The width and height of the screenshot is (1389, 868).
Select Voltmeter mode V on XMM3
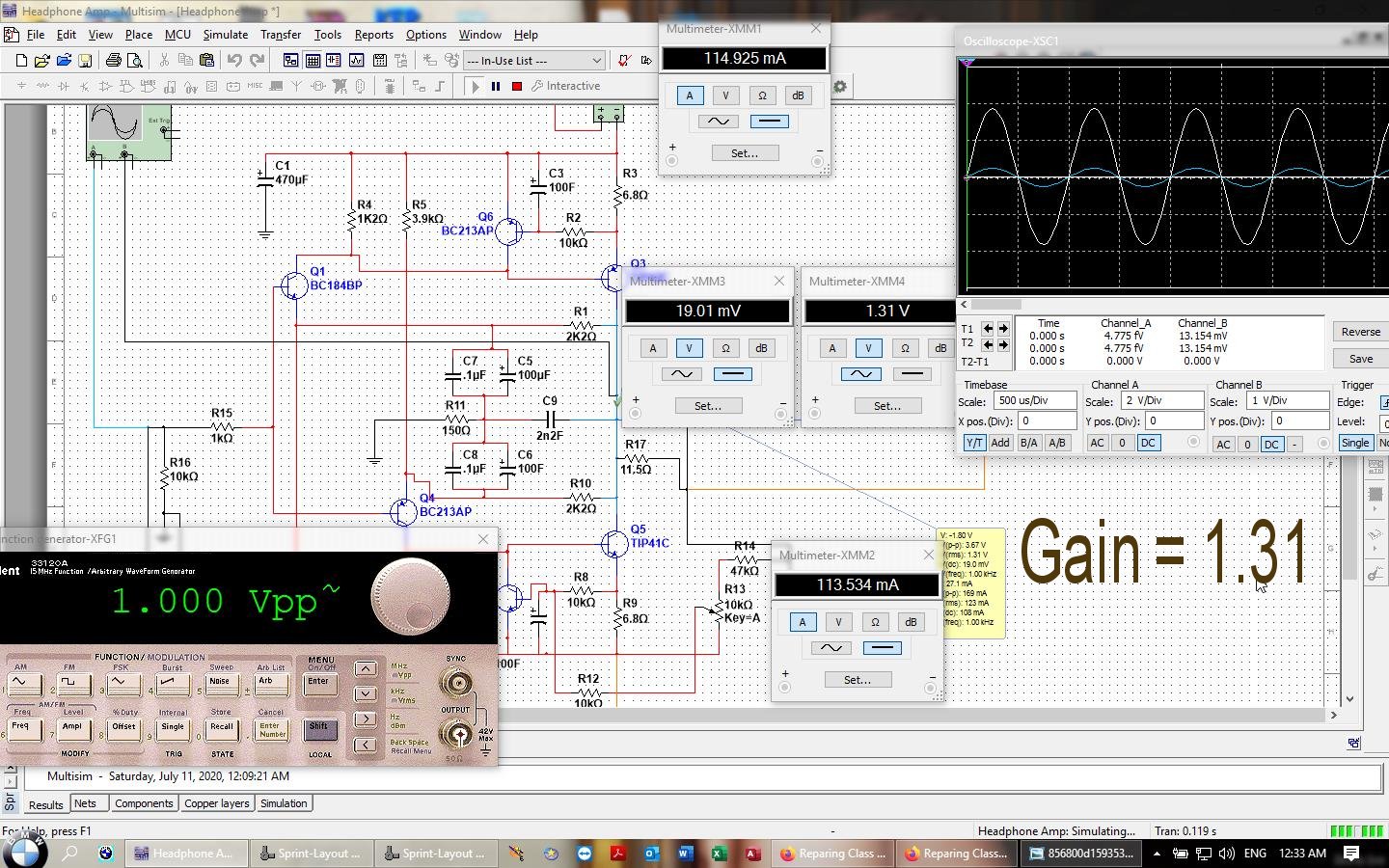(689, 348)
